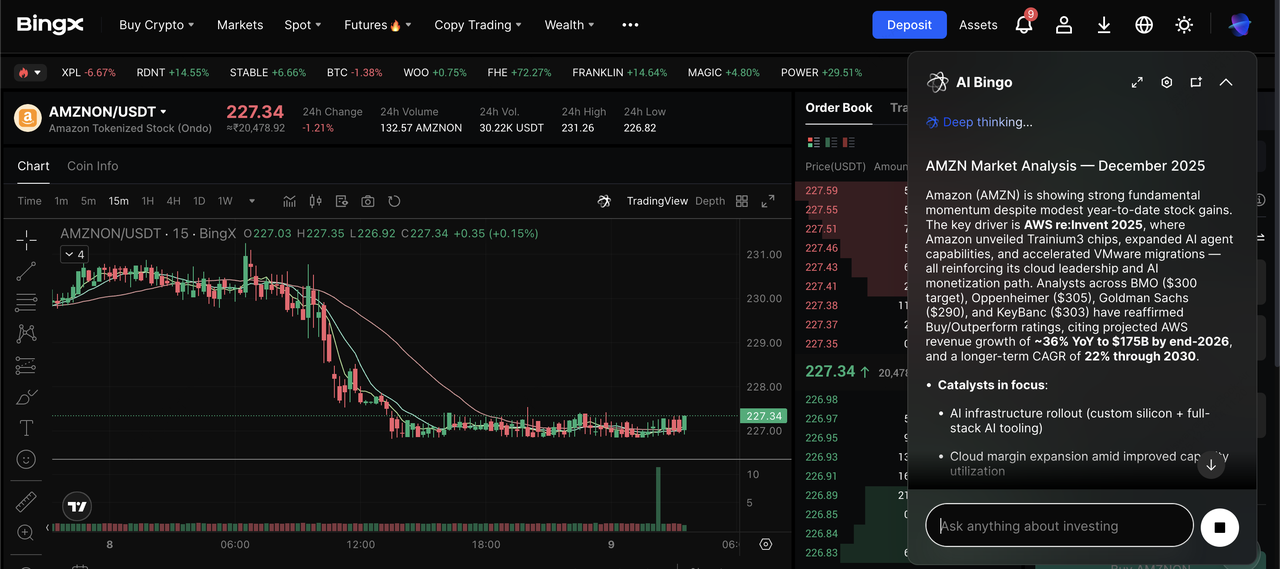Select the trend line drawing tool

point(27,270)
